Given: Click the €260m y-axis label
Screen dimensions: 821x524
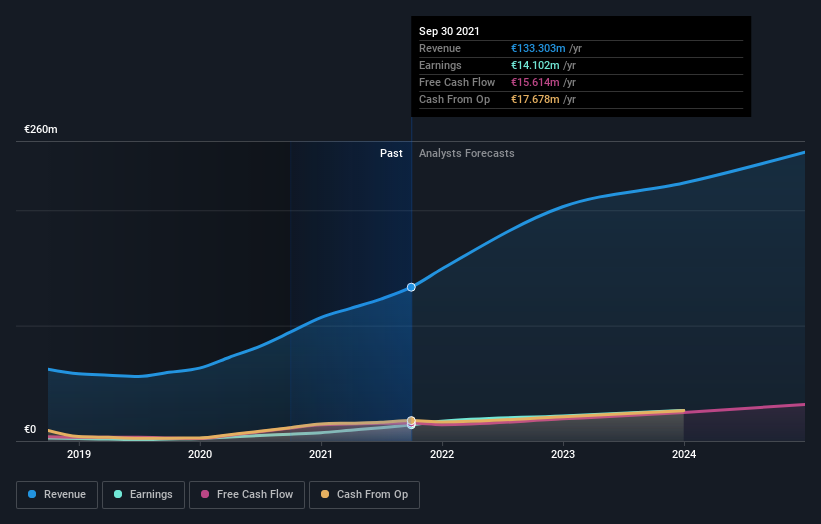Looking at the screenshot, I should [x=41, y=129].
